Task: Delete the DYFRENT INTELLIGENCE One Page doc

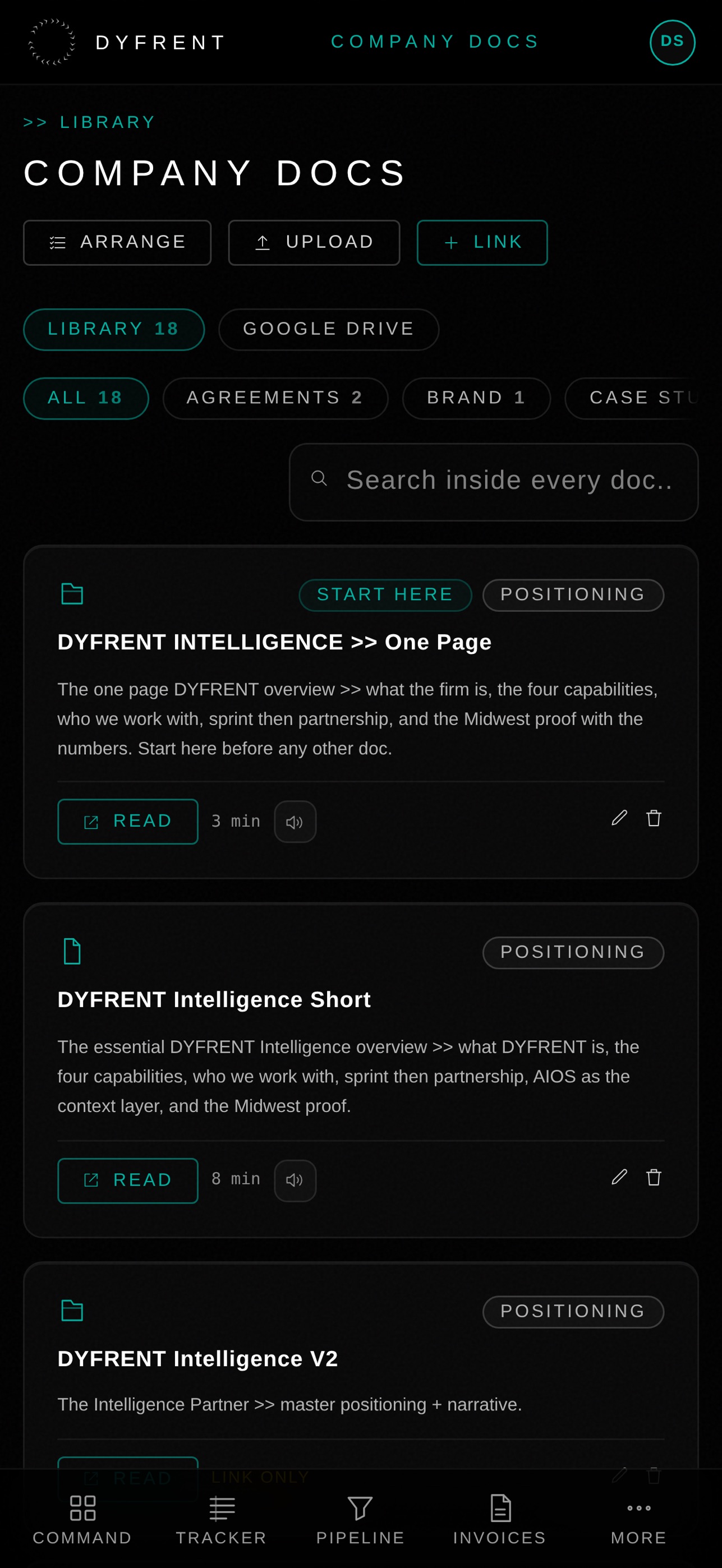Action: [654, 818]
